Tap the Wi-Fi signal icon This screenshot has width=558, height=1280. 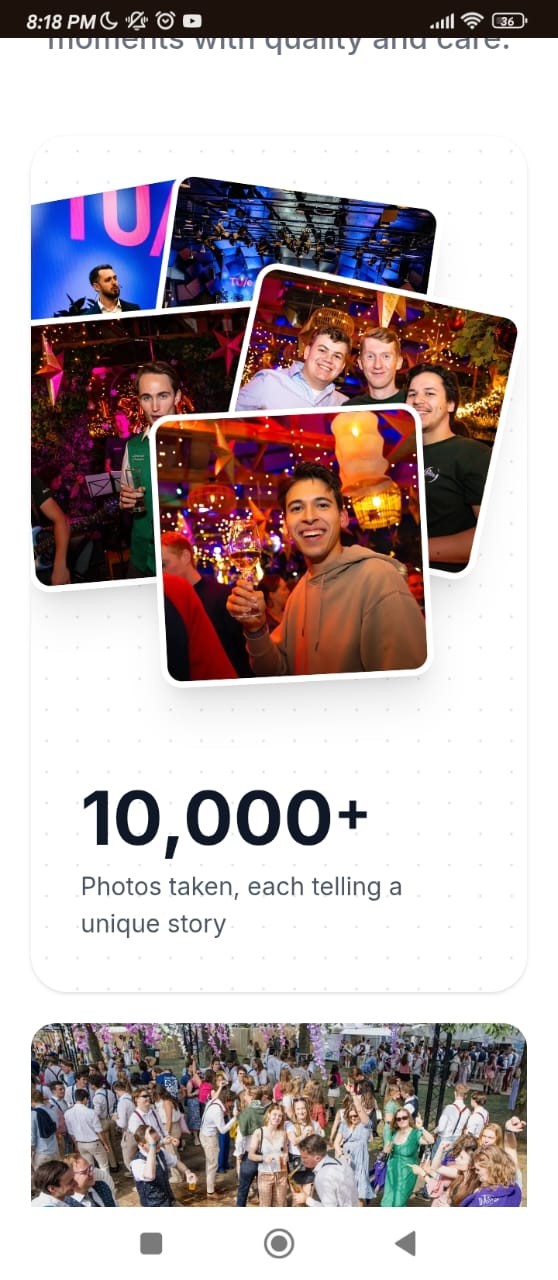[472, 20]
